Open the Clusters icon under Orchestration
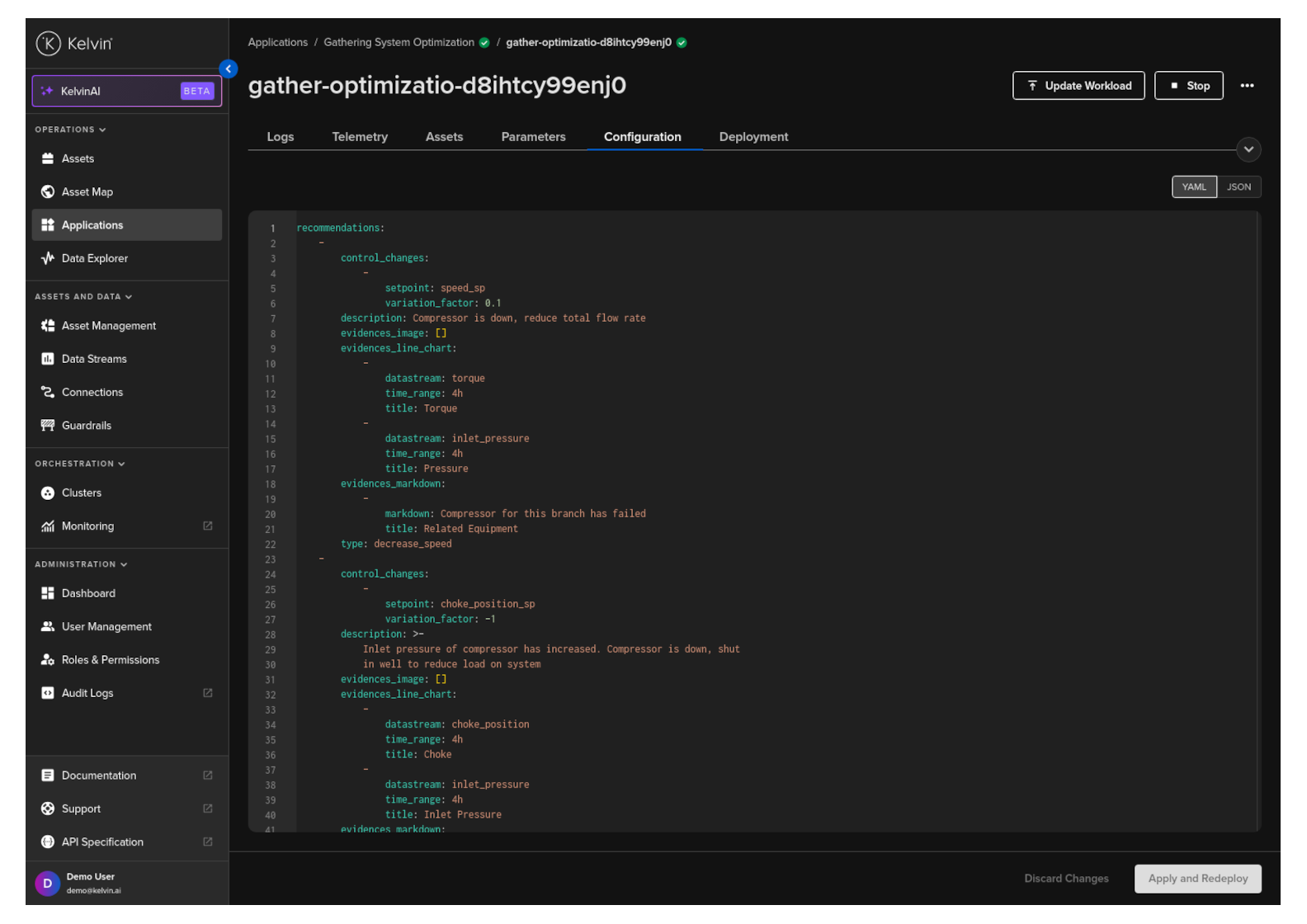 pos(48,493)
